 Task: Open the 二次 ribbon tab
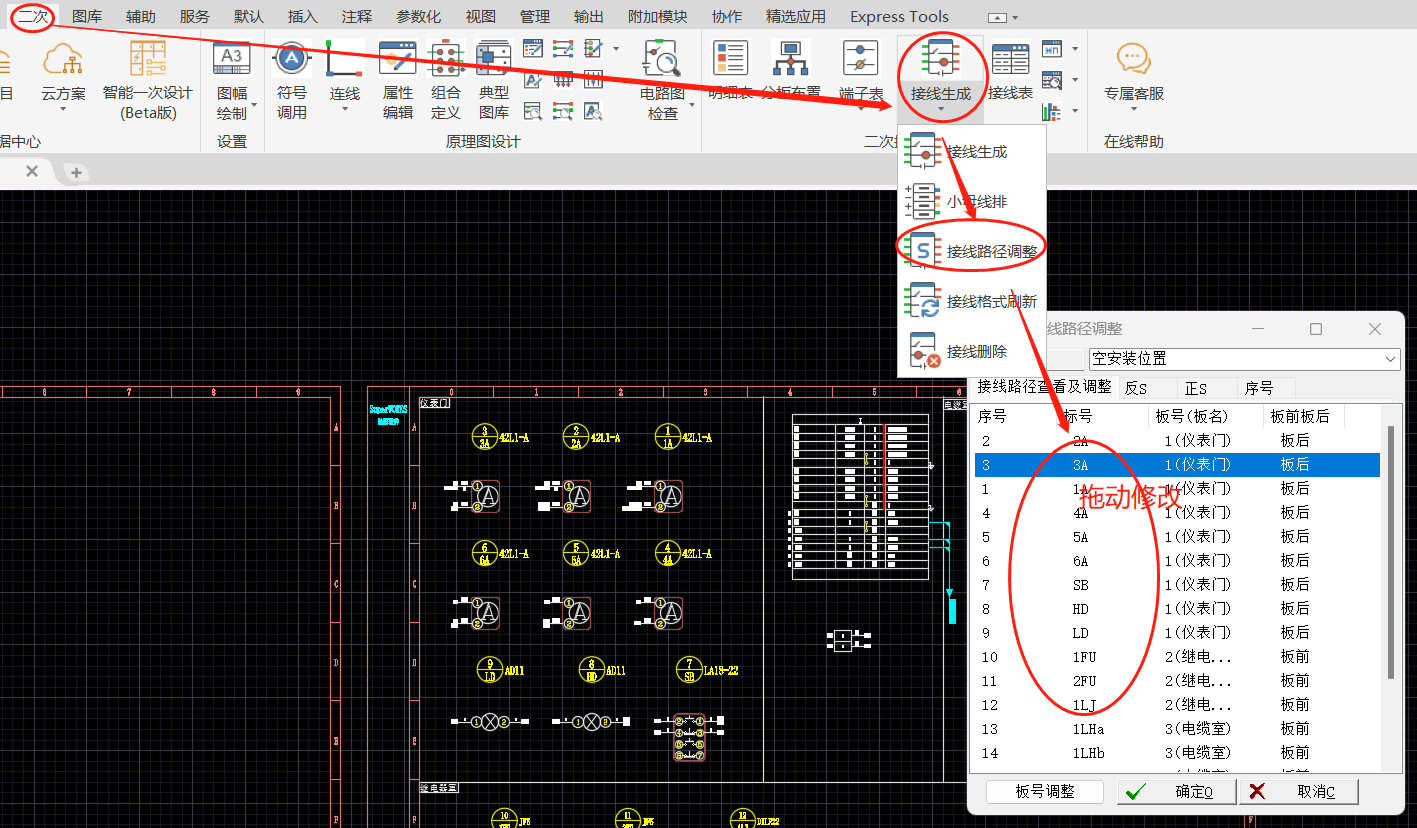(x=33, y=17)
